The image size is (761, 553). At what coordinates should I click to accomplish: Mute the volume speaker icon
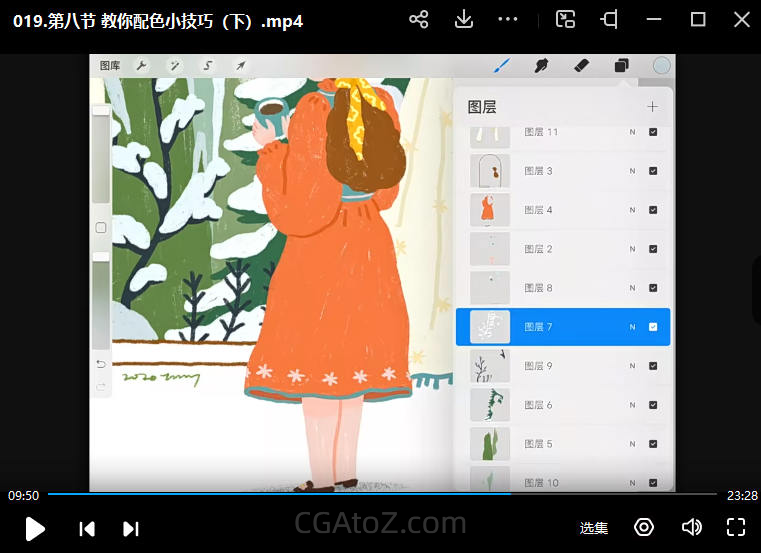click(x=691, y=527)
